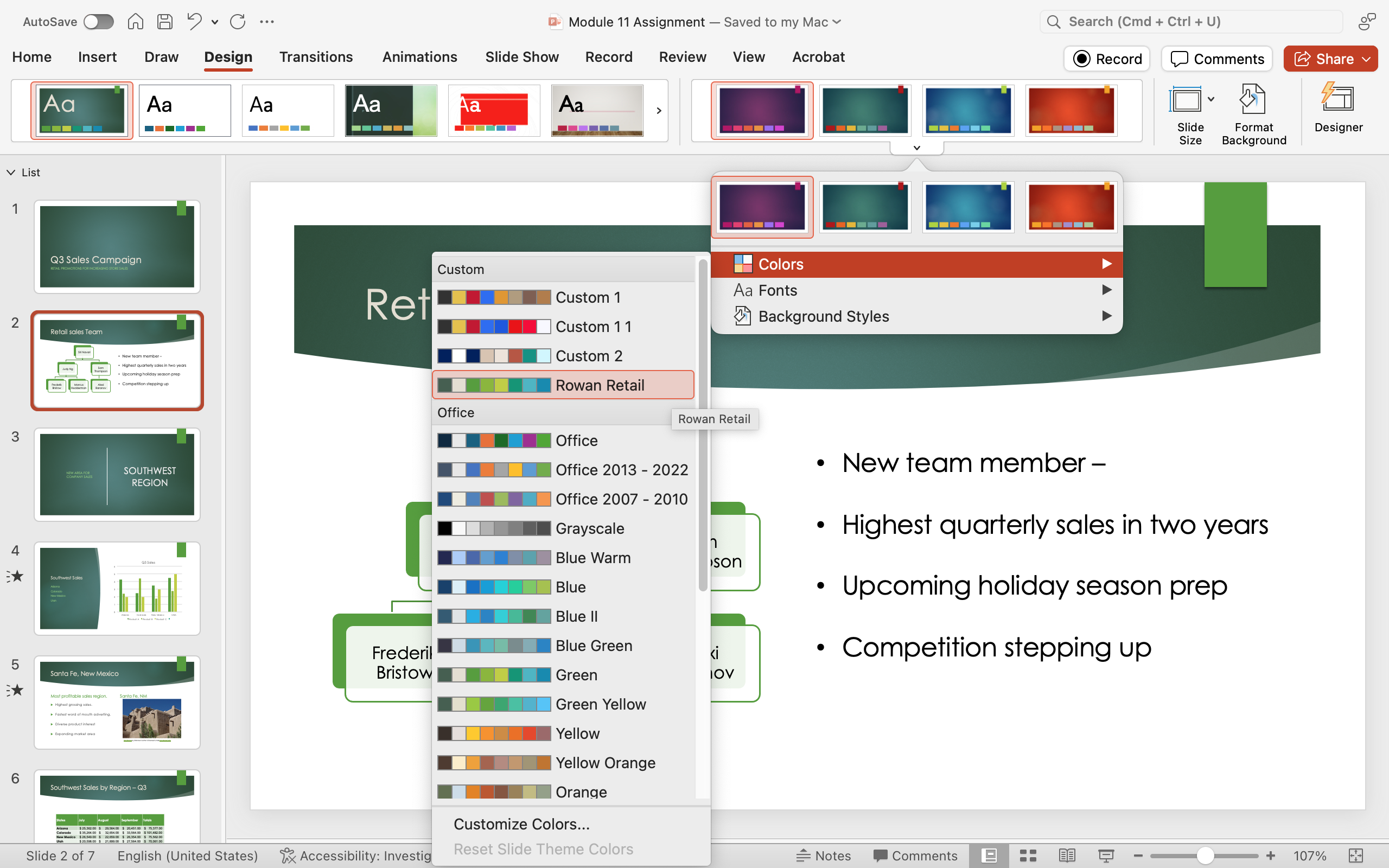The width and height of the screenshot is (1389, 868).
Task: Open the Fonts submenu item
Action: click(916, 290)
